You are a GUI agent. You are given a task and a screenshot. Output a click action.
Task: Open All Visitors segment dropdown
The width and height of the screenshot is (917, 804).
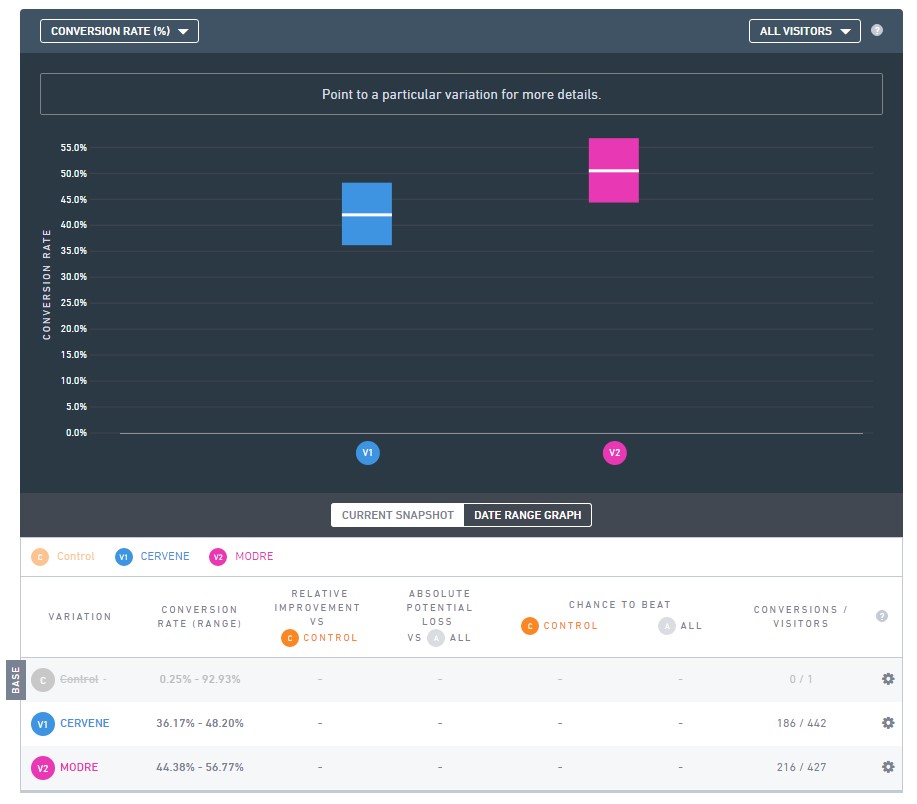[804, 31]
